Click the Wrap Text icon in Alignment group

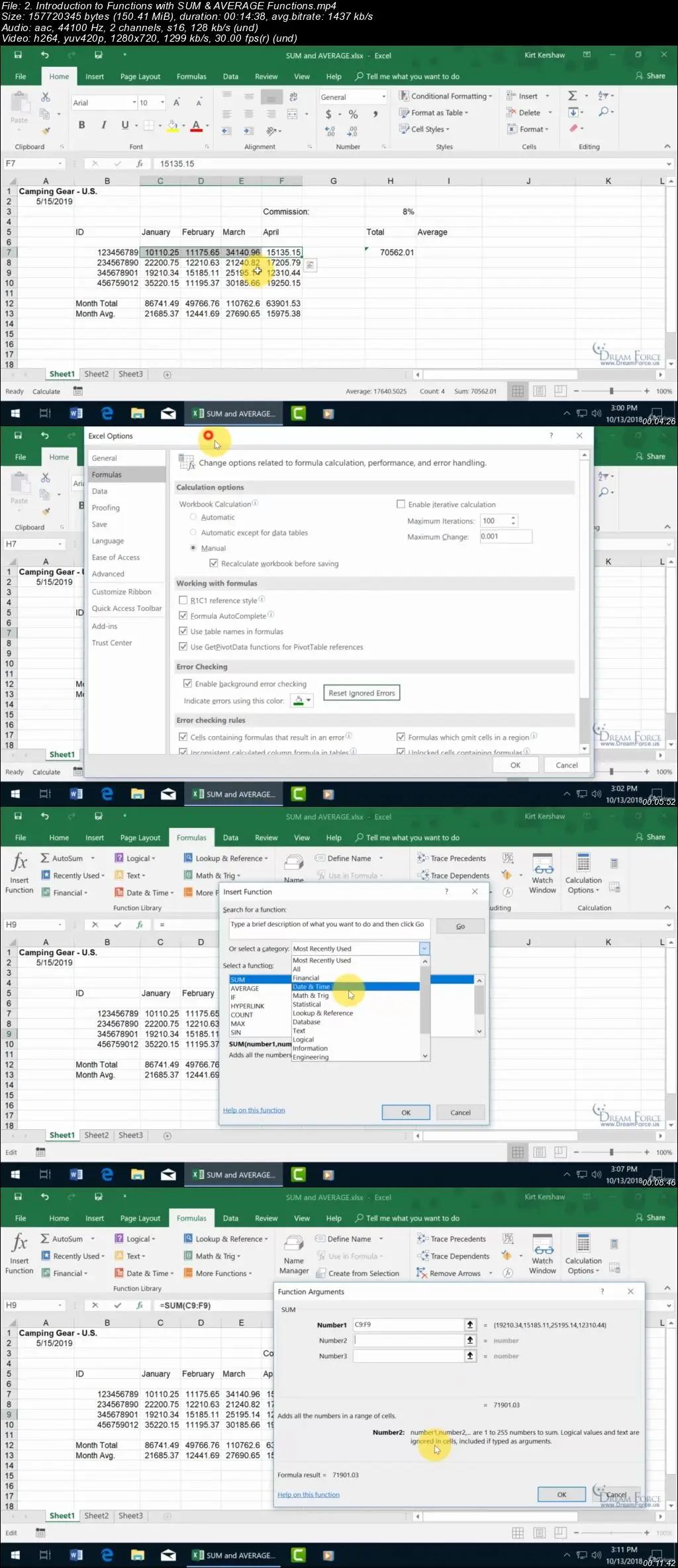click(x=293, y=97)
